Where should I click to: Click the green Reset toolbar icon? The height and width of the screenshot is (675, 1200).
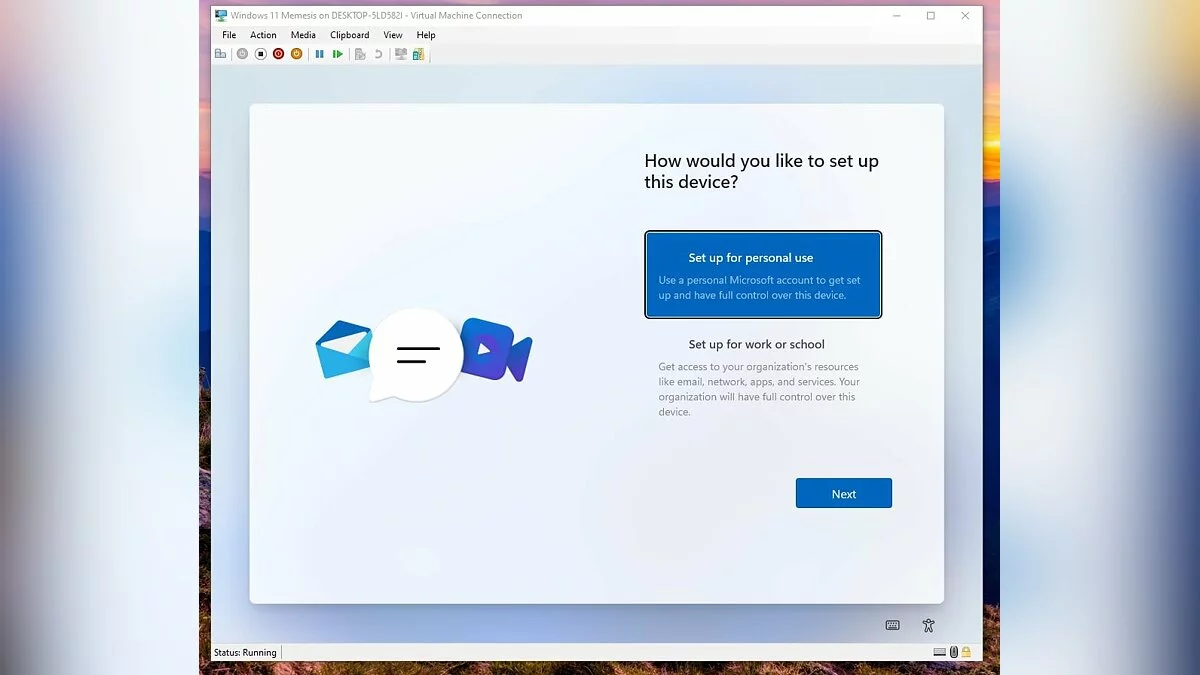[x=338, y=54]
